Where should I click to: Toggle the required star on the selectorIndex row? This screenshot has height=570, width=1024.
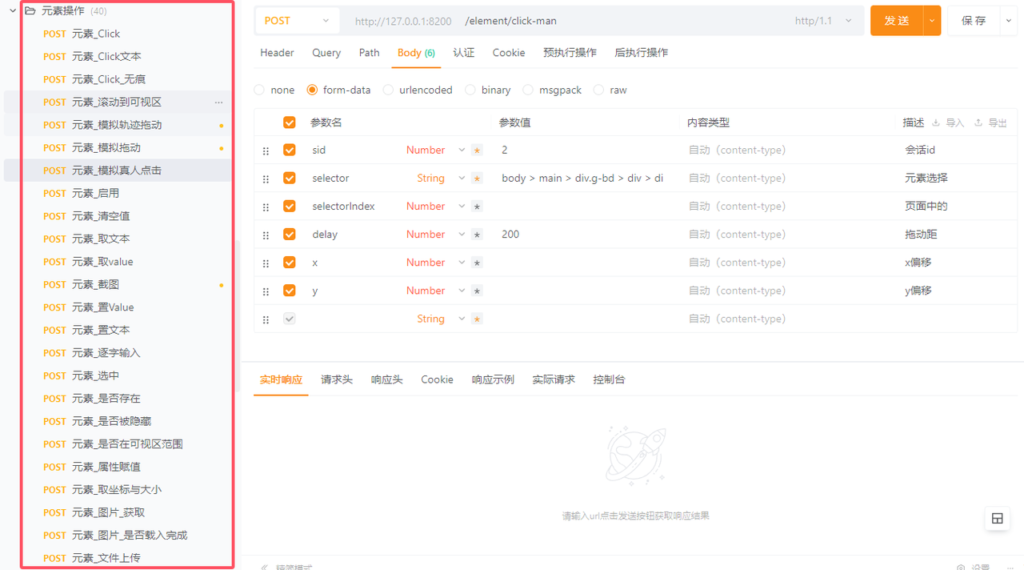point(477,206)
